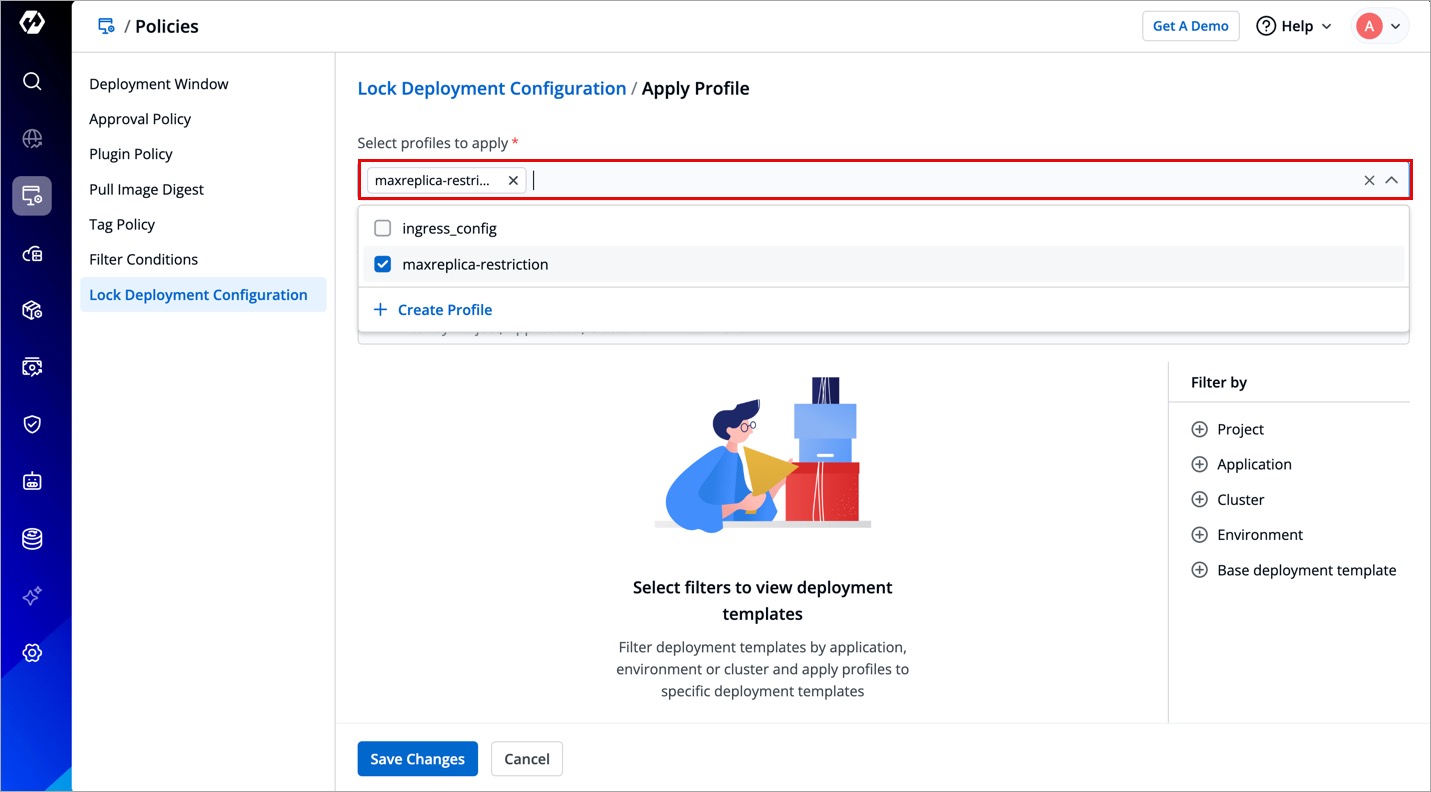The height and width of the screenshot is (792, 1431).
Task: Click the search icon in left sidebar
Action: pos(32,81)
